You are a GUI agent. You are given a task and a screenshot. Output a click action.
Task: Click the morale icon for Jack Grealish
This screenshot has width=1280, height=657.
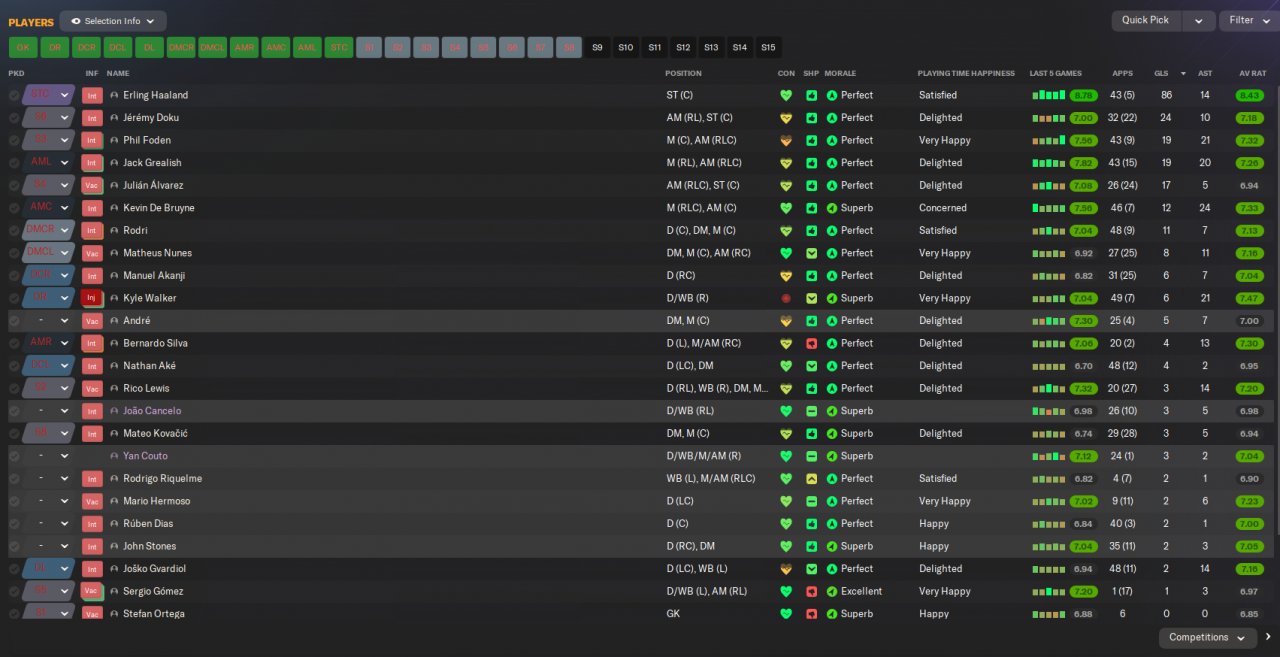pos(832,163)
